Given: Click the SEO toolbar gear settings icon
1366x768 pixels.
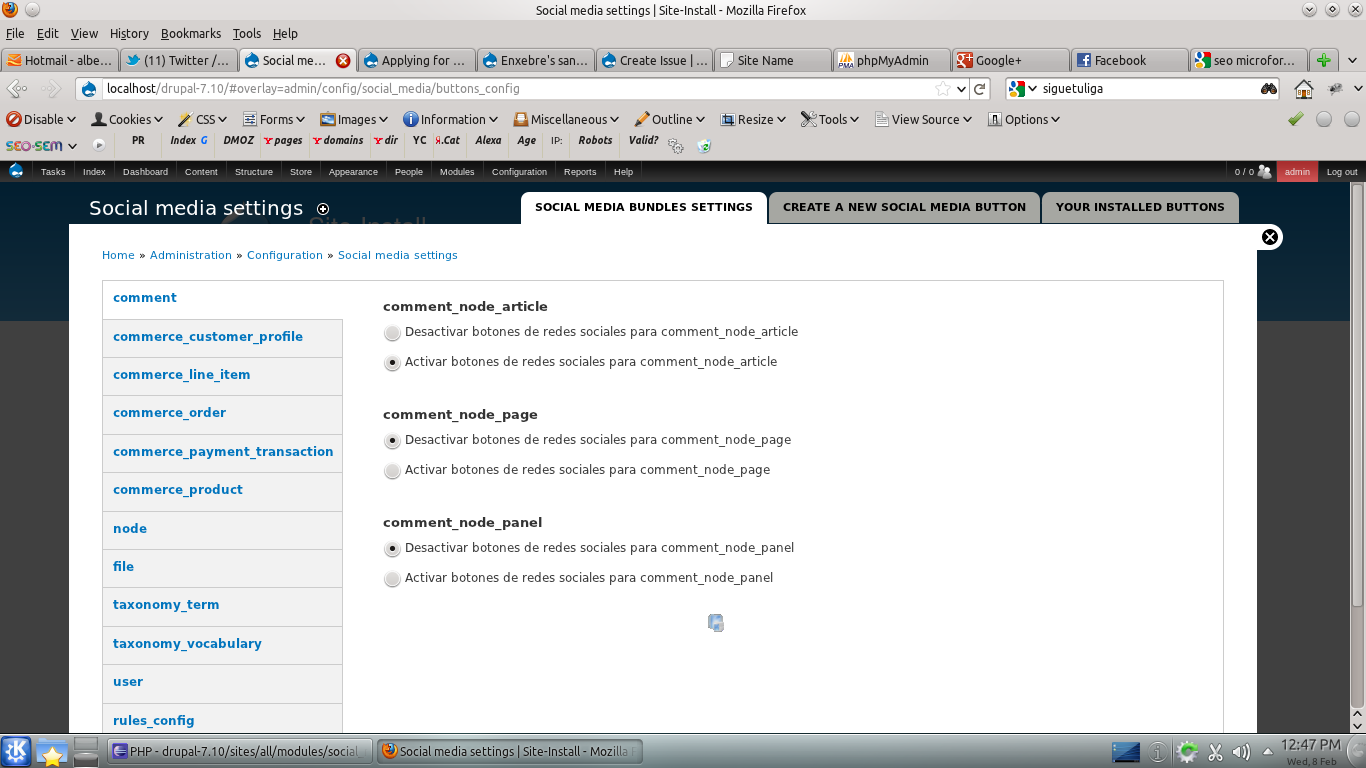Looking at the screenshot, I should [x=676, y=146].
